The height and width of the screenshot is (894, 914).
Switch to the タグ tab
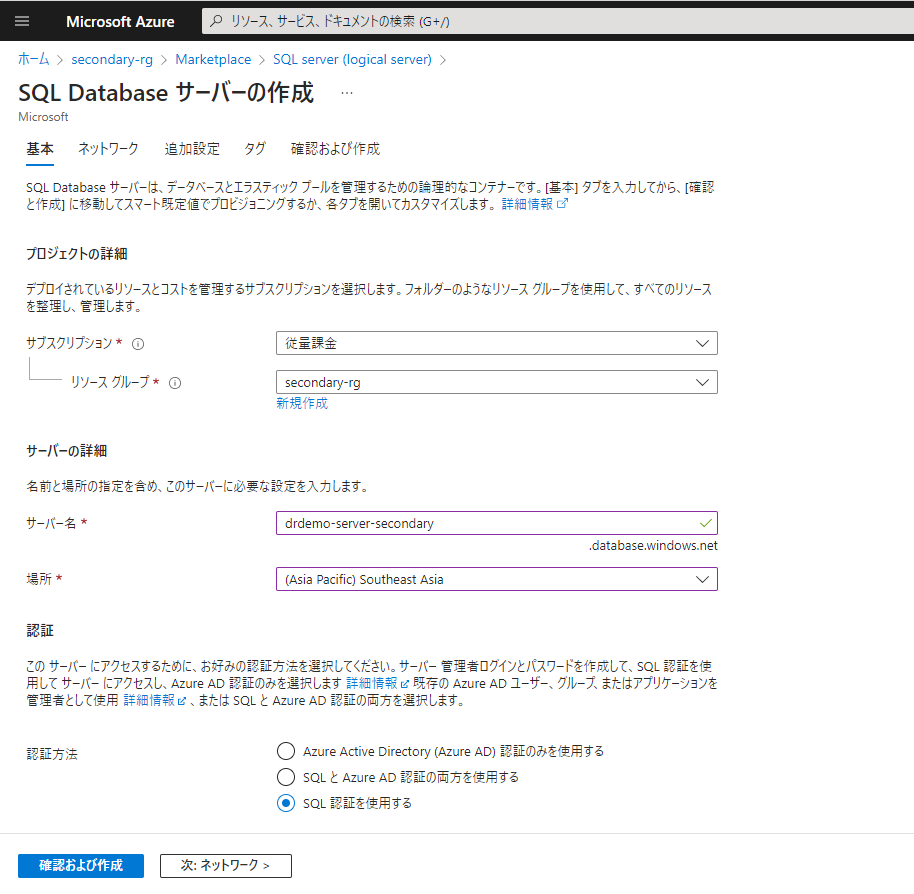[255, 149]
